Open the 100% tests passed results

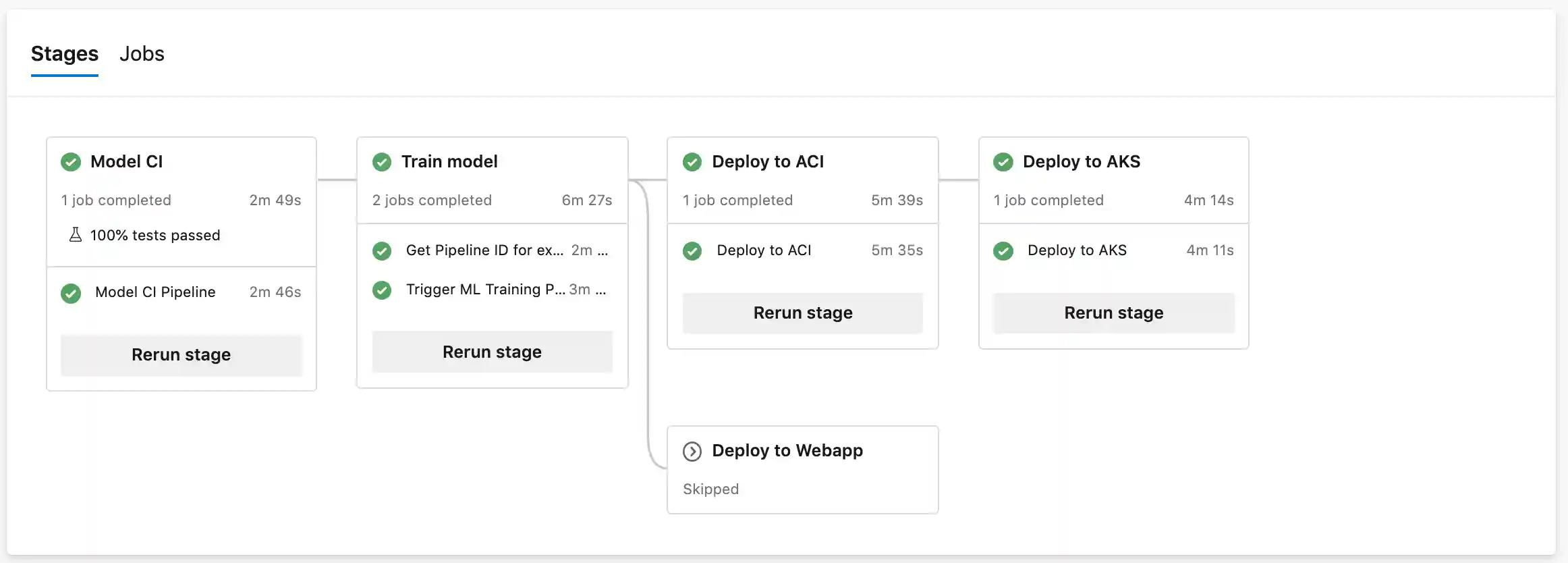tap(155, 236)
